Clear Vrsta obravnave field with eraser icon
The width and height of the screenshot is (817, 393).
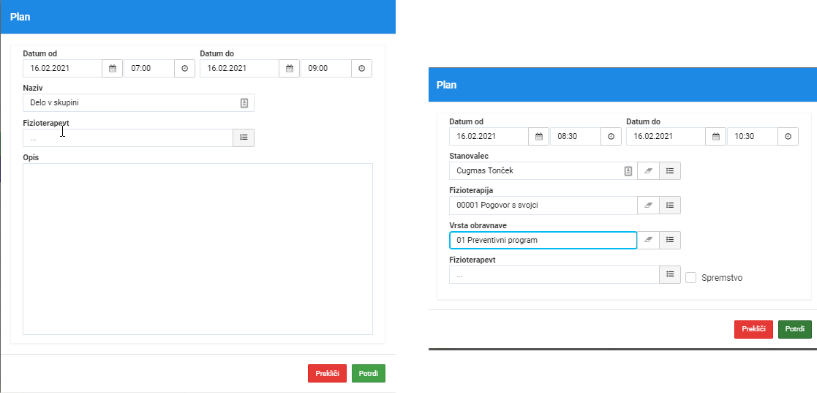point(649,240)
